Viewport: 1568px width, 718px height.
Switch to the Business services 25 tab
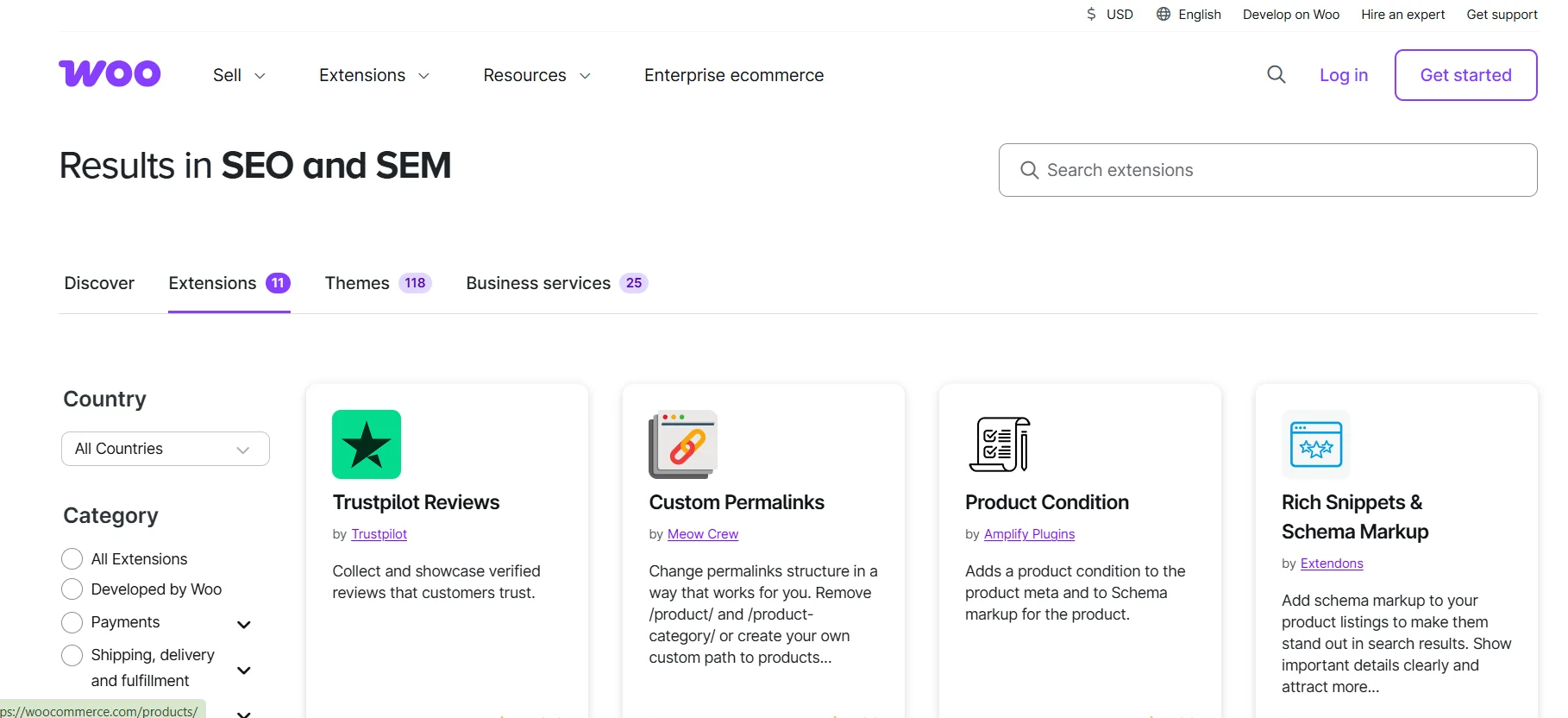557,283
